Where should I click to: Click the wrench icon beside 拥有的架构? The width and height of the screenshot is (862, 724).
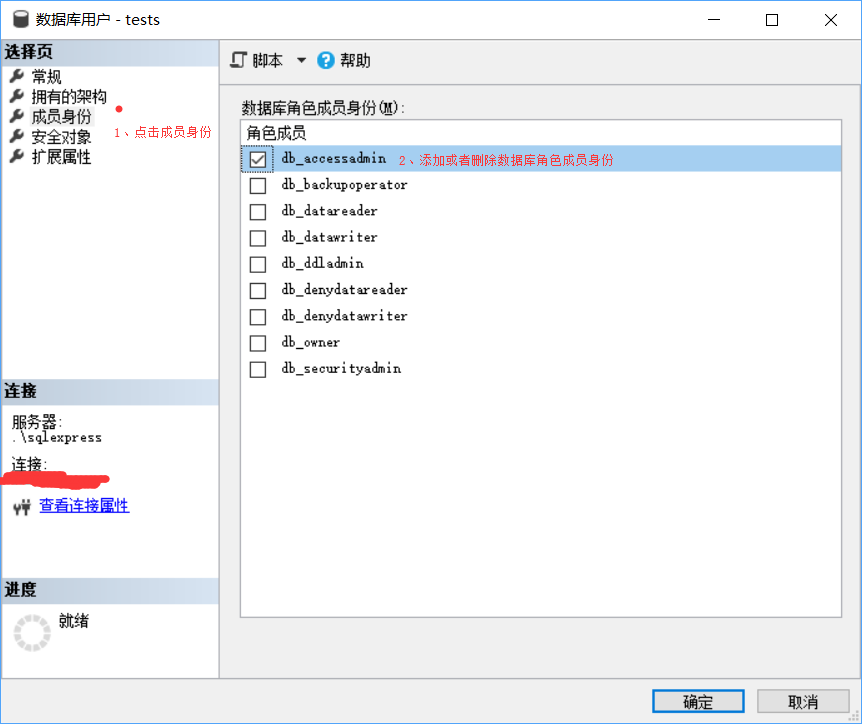tap(17, 96)
